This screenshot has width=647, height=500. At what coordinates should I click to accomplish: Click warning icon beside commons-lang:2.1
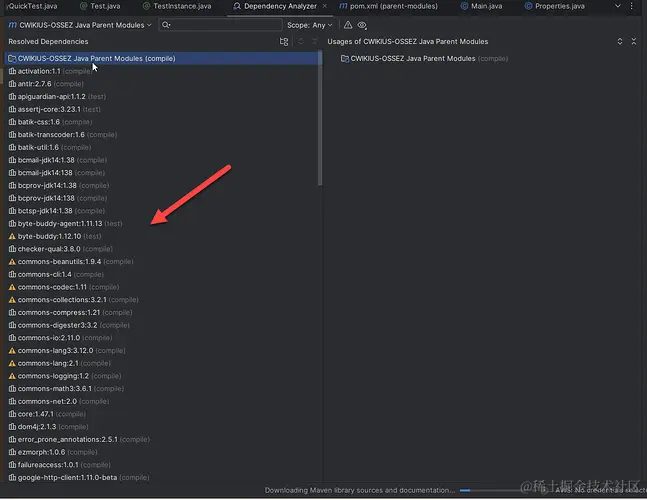tap(12, 363)
